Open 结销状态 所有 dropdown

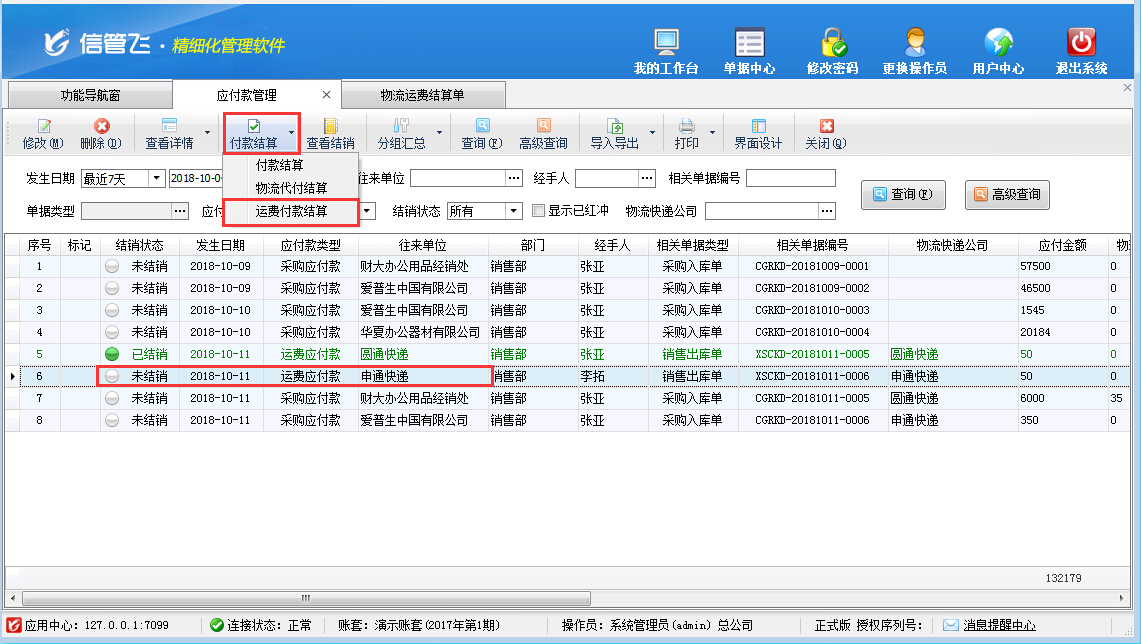(513, 211)
